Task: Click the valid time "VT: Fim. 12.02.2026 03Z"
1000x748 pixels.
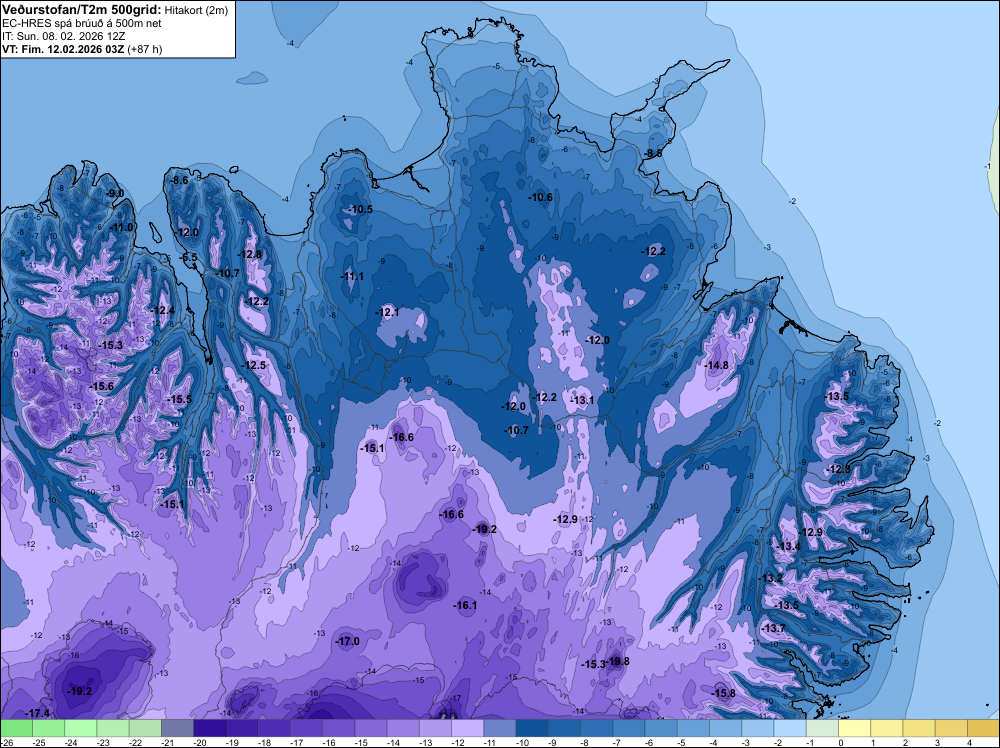Action: coord(63,49)
